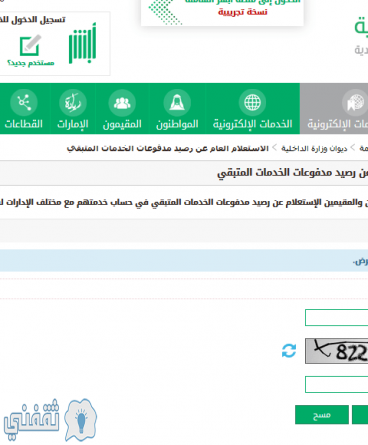Click the الخدمات الإلكترونية globe icon

[x=252, y=102]
